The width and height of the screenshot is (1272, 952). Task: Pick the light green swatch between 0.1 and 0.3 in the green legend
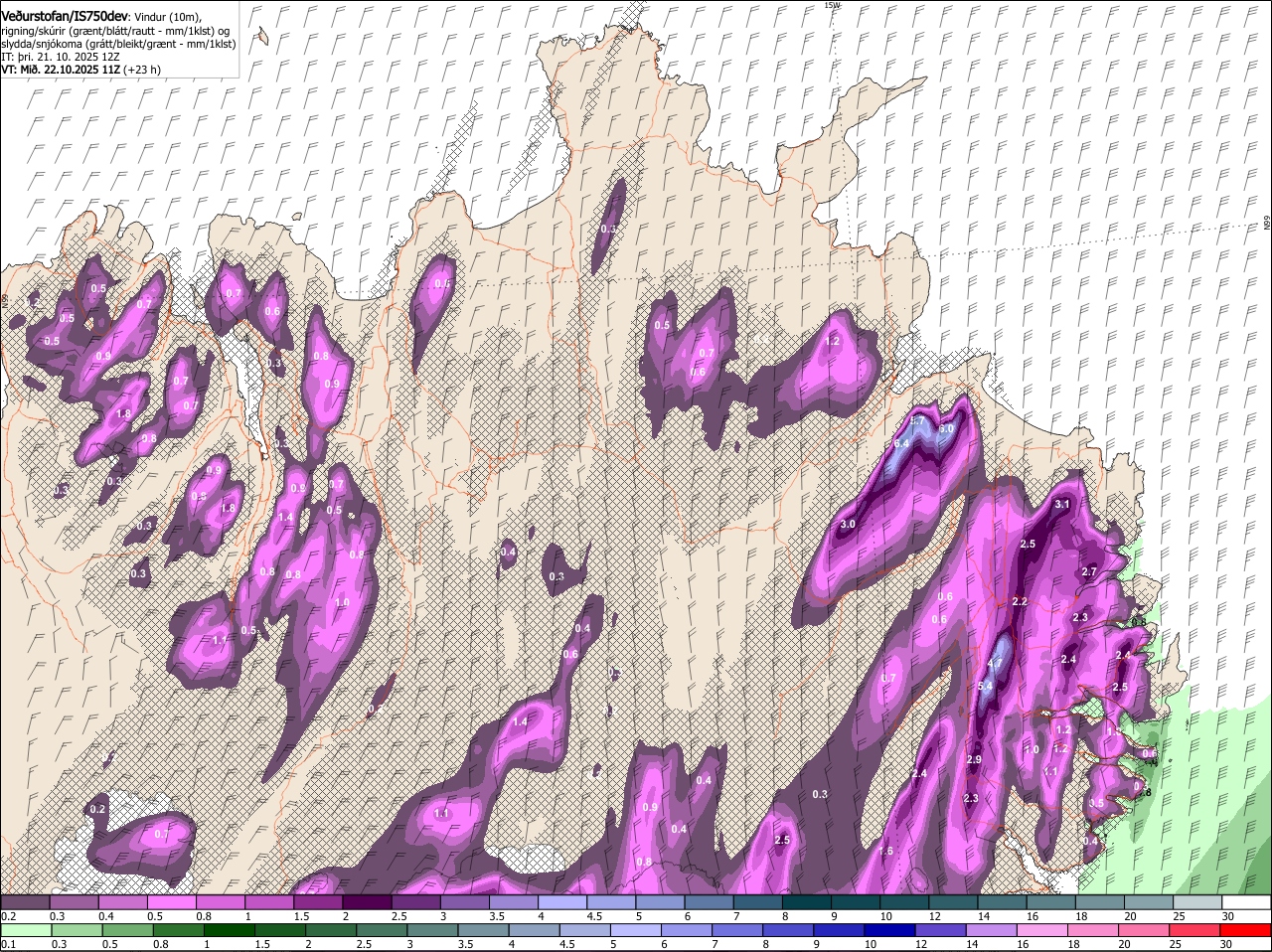click(27, 930)
